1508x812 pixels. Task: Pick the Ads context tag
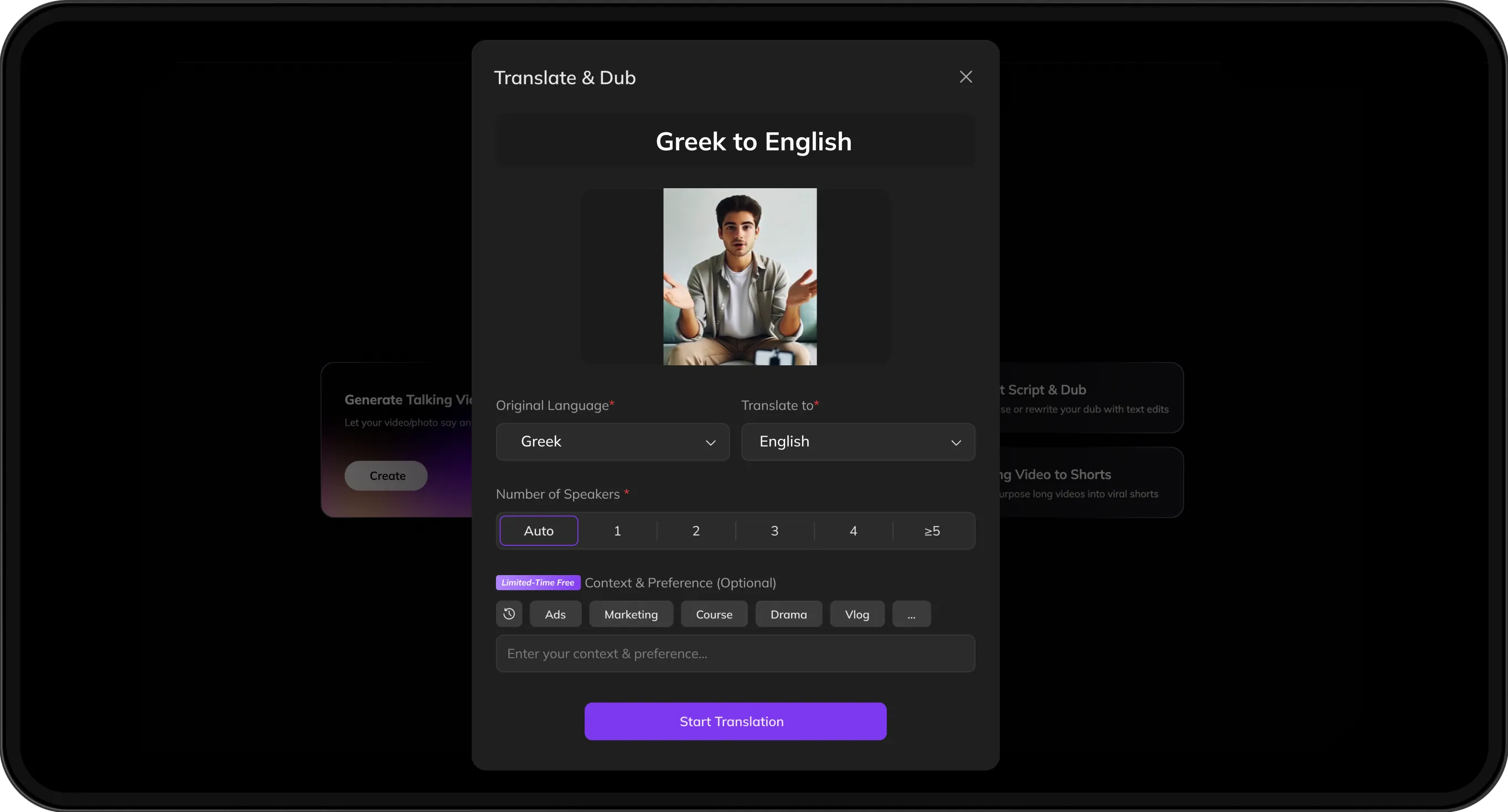(x=555, y=614)
